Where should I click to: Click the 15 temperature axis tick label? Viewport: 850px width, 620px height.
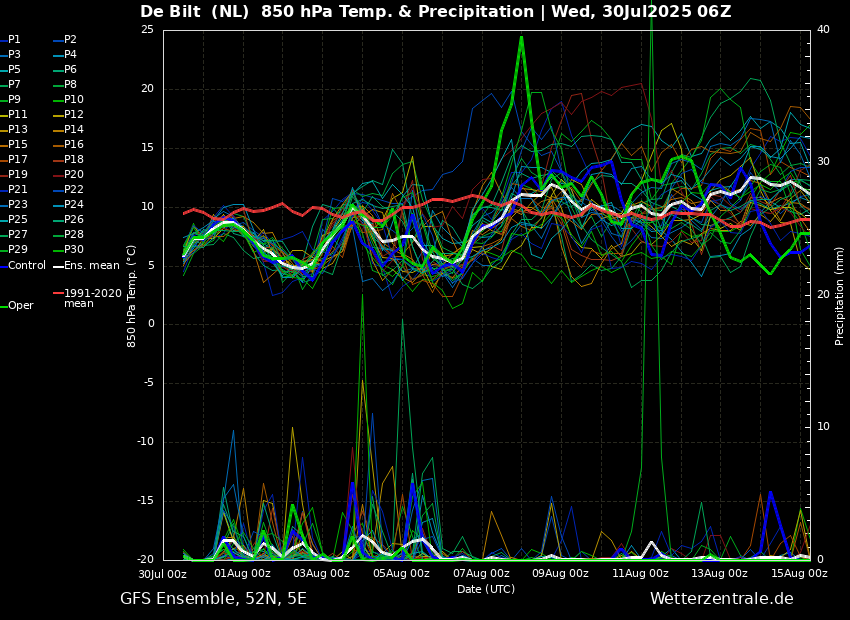click(x=147, y=148)
